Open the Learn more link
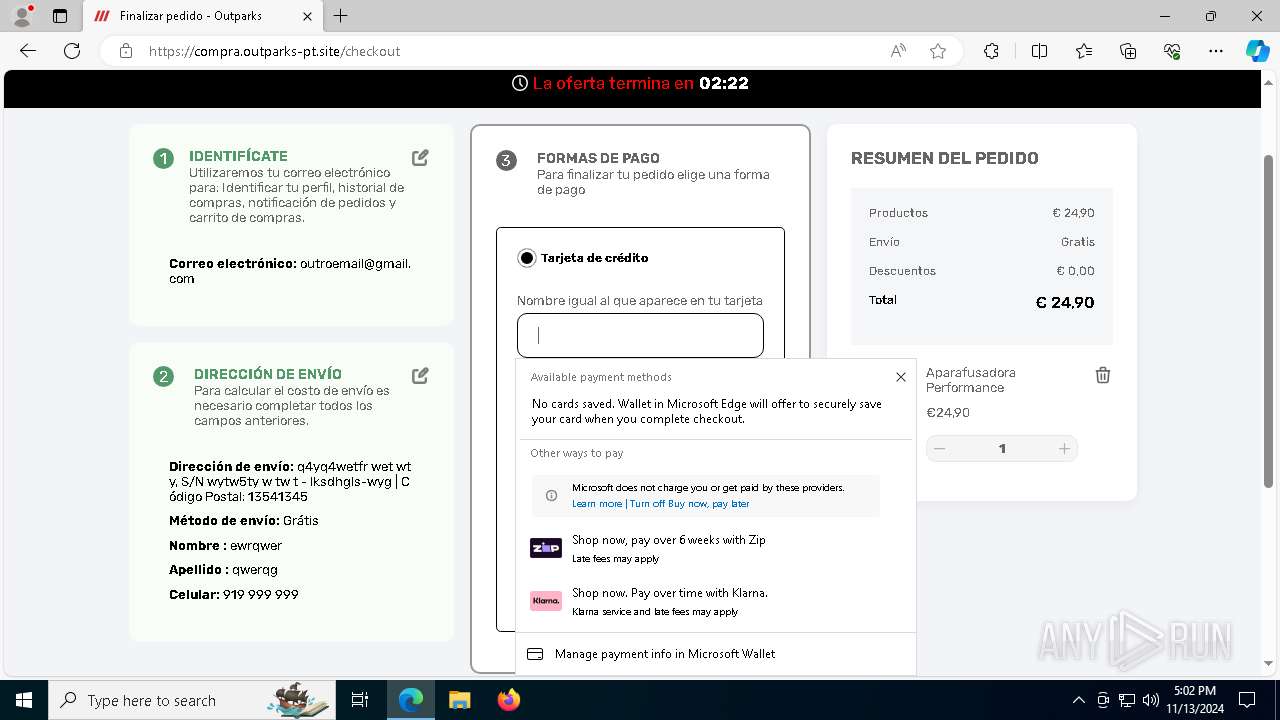Image resolution: width=1280 pixels, height=720 pixels. tap(597, 504)
